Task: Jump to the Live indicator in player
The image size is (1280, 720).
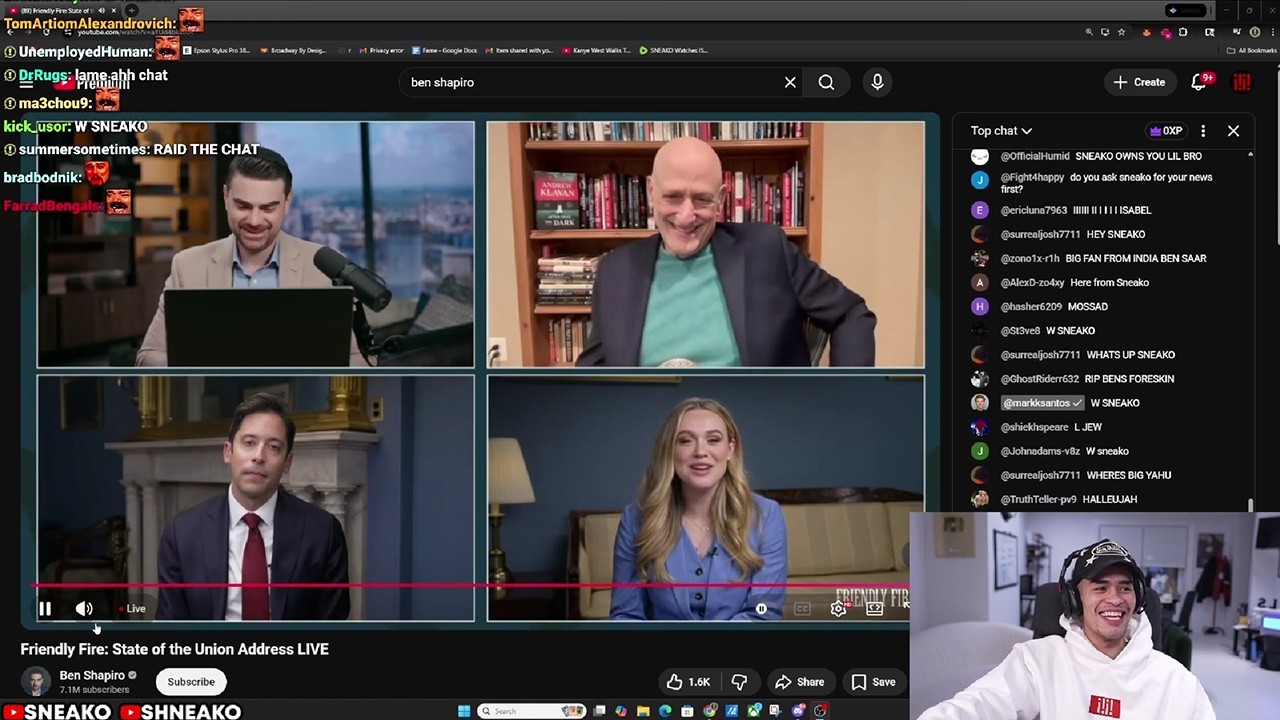Action: 132,608
